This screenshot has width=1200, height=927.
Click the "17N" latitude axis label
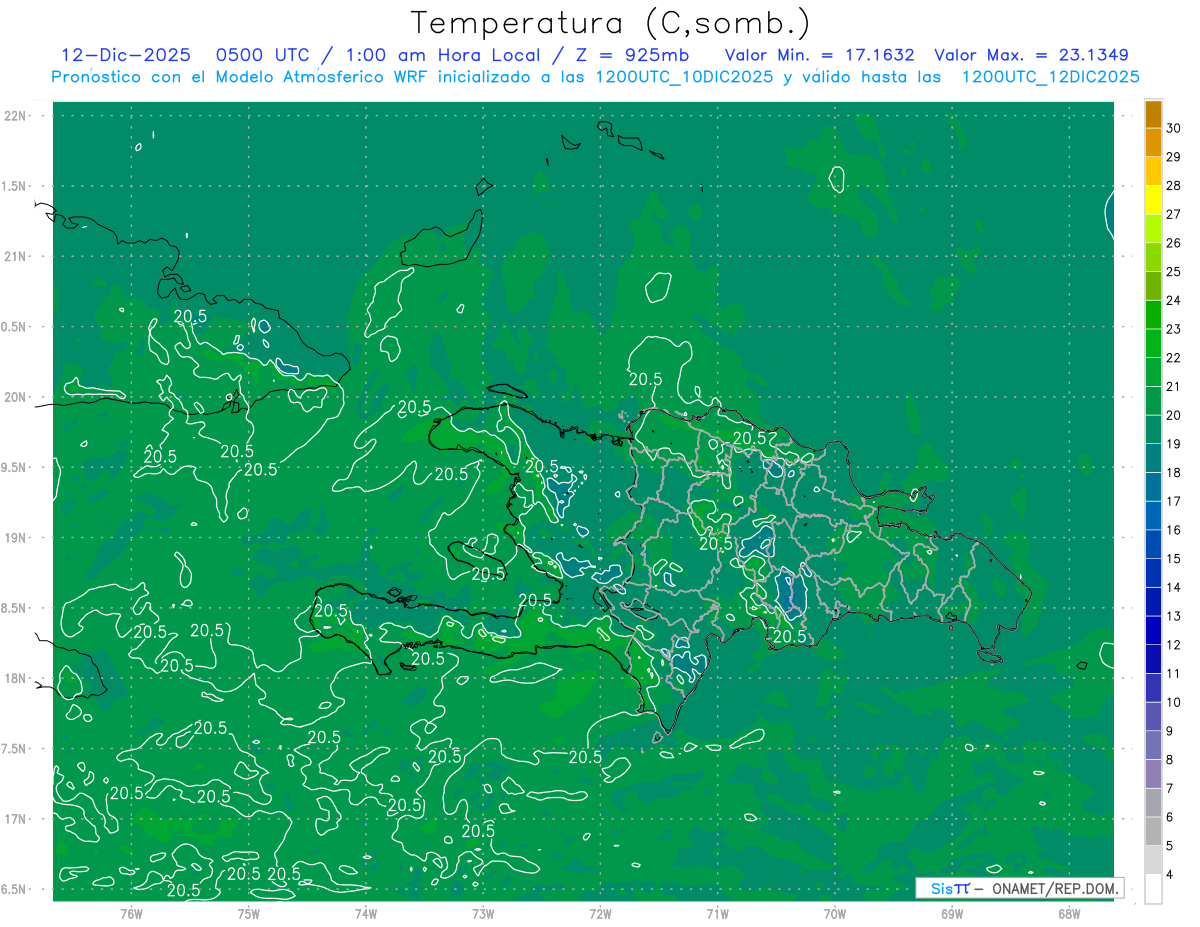17,819
